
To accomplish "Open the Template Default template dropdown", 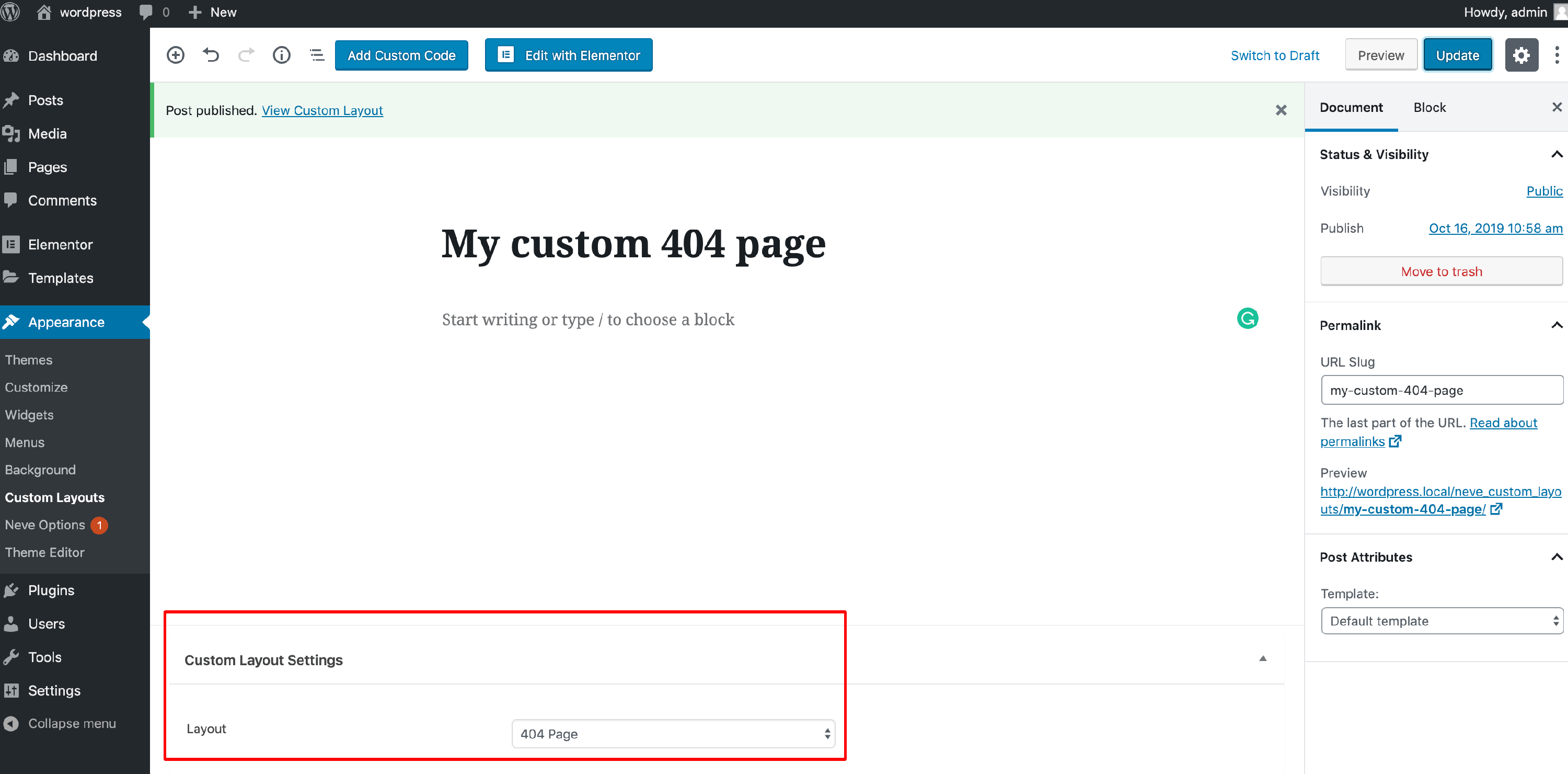I will tap(1441, 621).
